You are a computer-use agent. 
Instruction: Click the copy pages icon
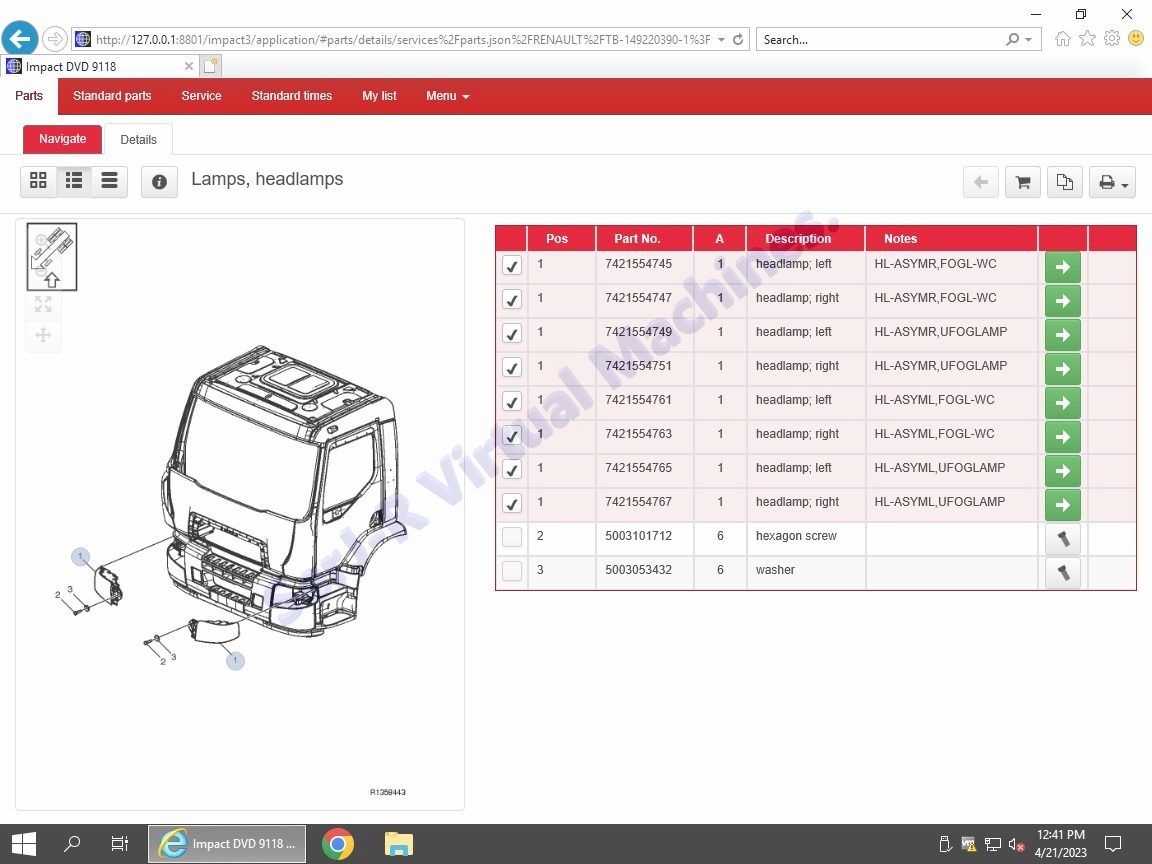click(x=1065, y=181)
